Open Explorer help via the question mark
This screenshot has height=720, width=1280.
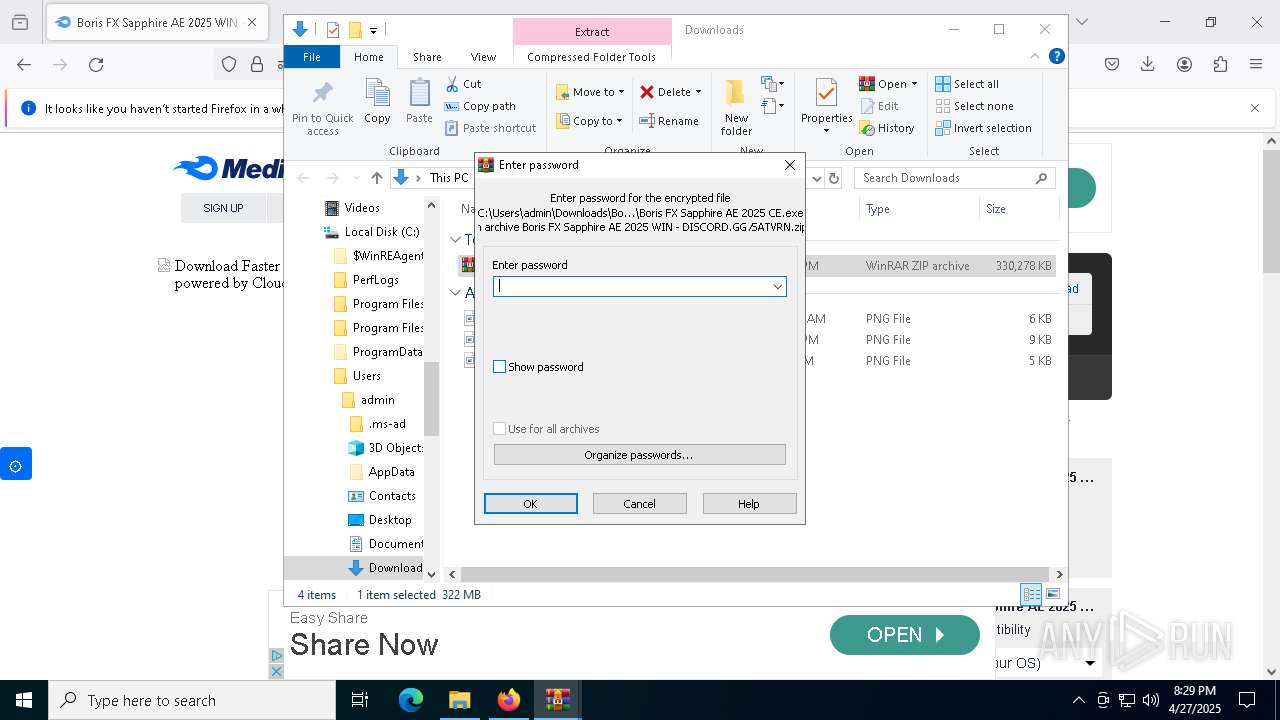1056,57
